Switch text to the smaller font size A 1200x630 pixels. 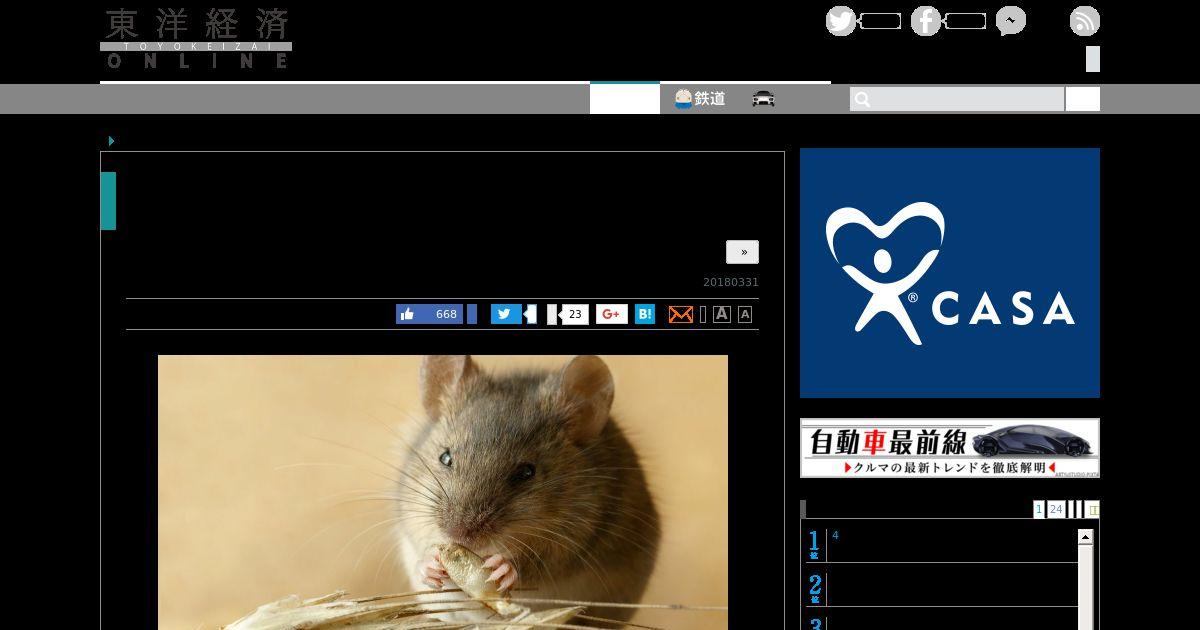tap(745, 314)
